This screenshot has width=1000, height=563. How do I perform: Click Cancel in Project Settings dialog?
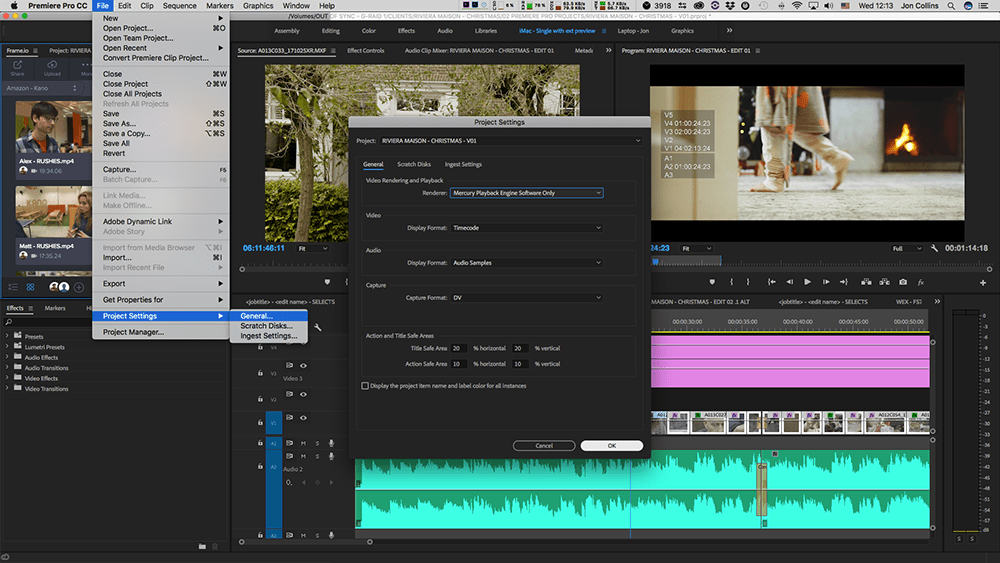544,445
